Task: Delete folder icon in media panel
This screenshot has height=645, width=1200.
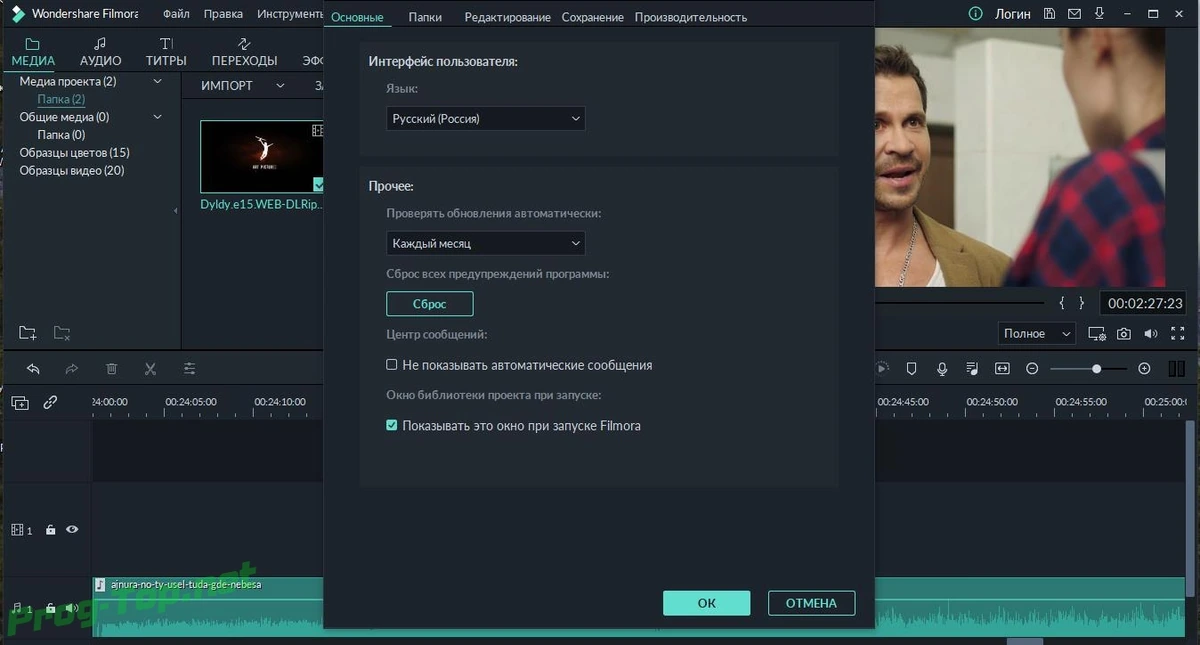Action: [x=62, y=332]
